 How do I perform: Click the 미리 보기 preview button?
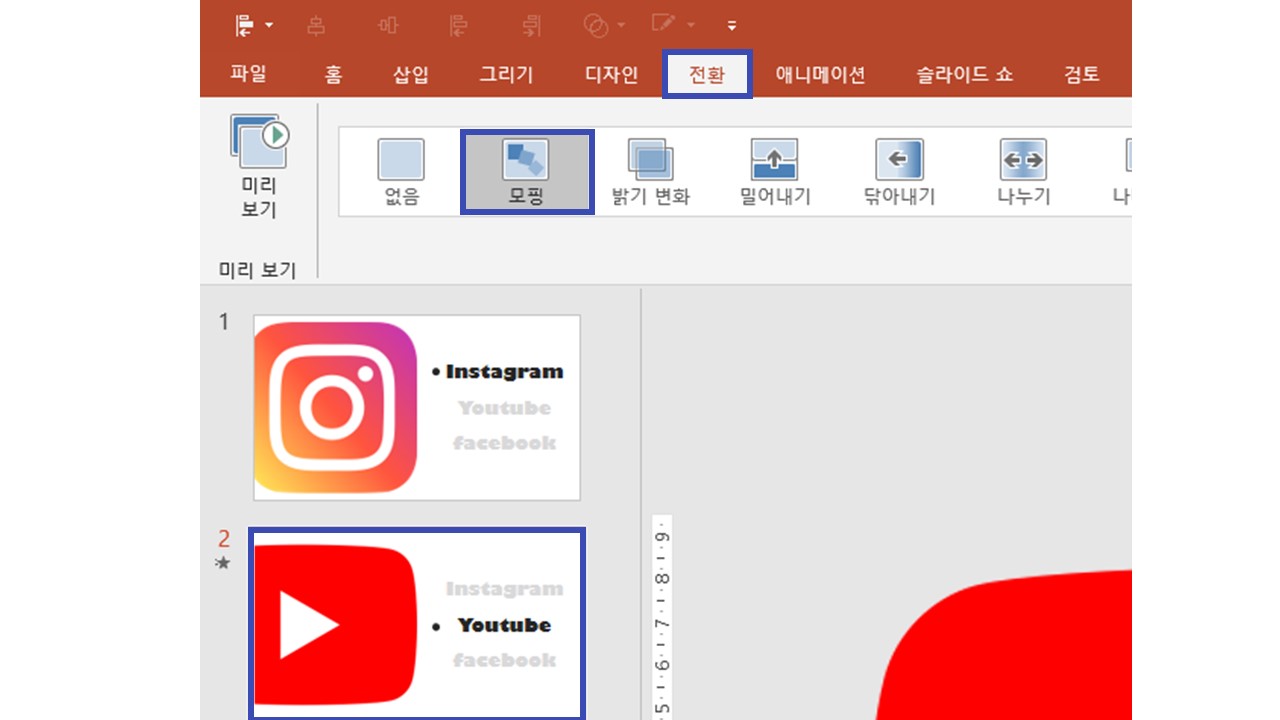coord(259,167)
